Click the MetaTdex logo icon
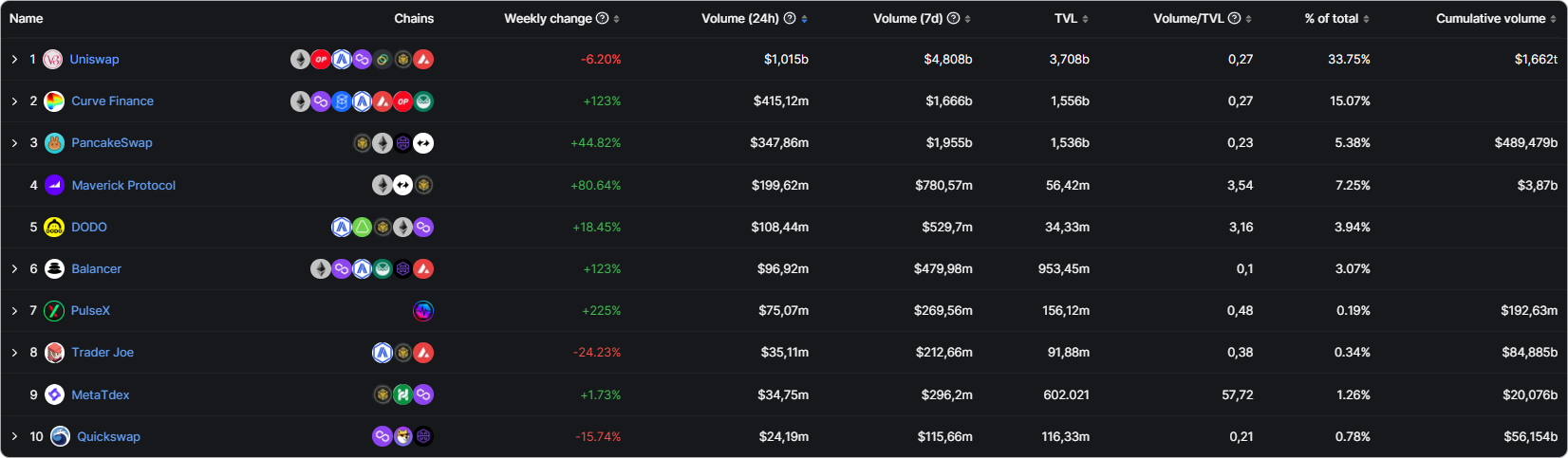Viewport: 1568px width, 458px height. point(55,394)
